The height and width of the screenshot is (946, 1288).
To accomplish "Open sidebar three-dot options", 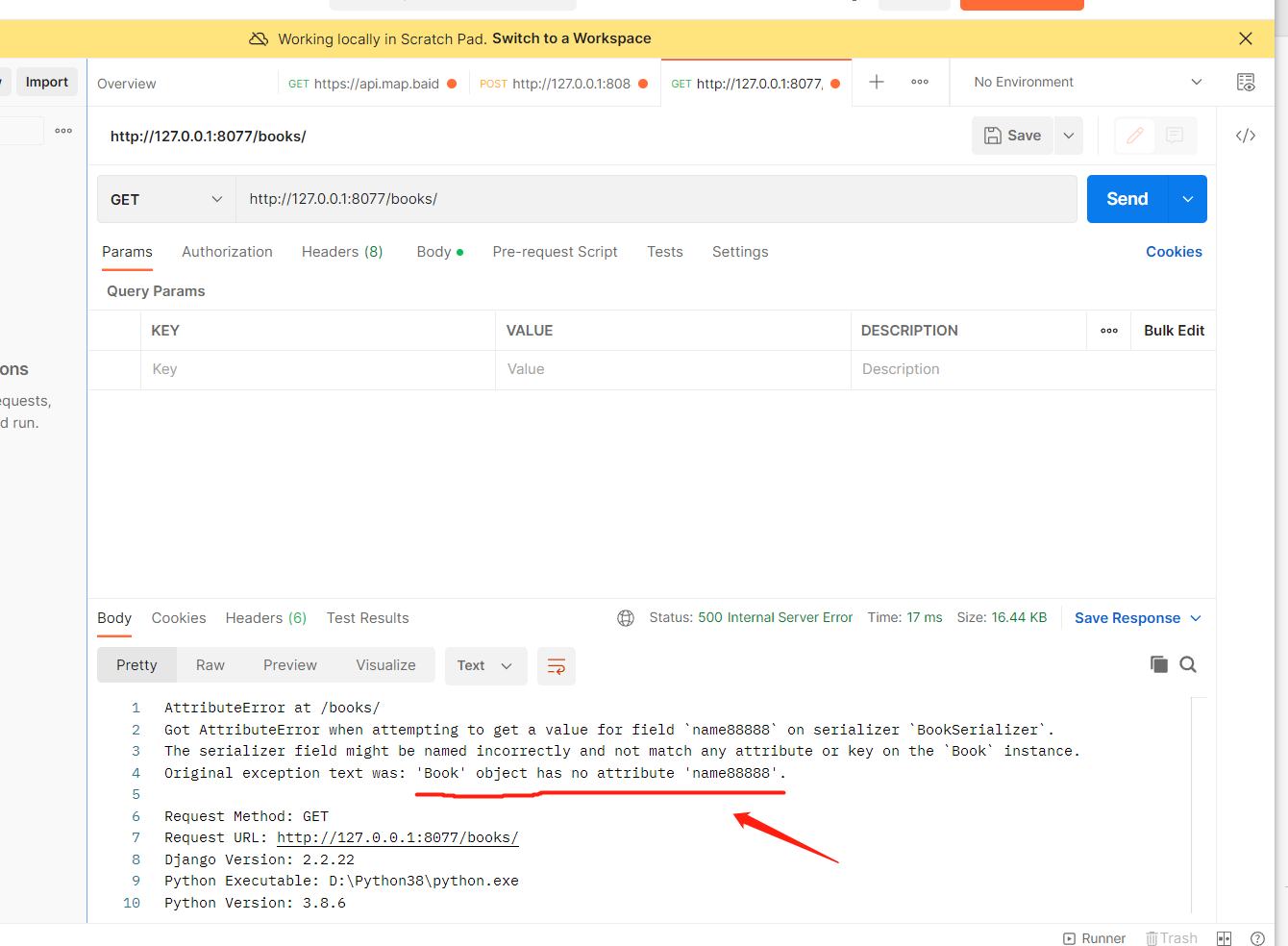I will point(63,131).
